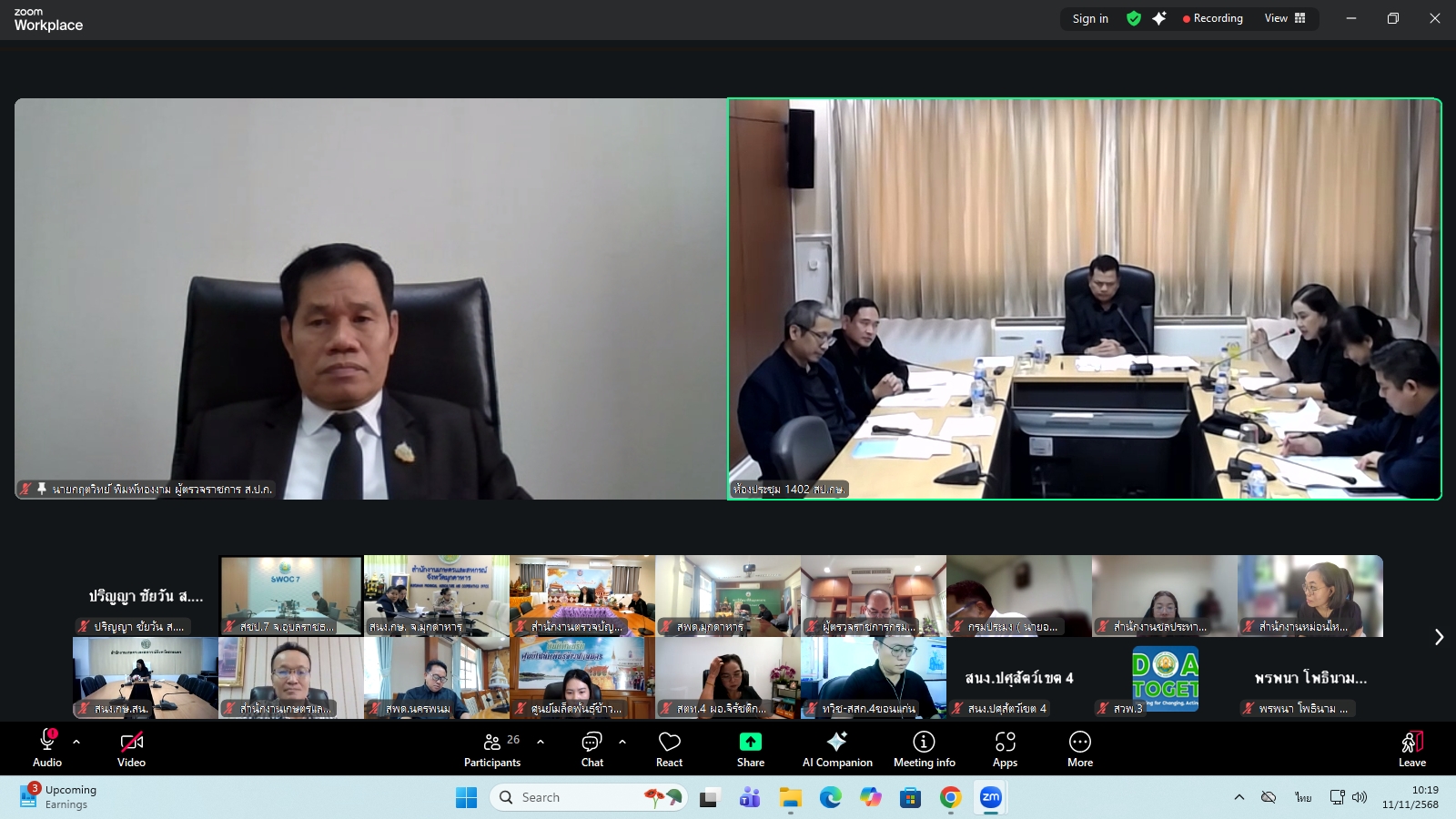Open the Chat panel

coord(592,748)
